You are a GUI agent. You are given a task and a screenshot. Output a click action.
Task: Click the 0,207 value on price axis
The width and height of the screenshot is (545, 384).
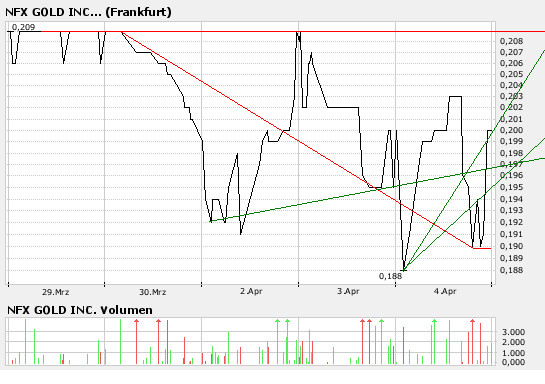point(511,52)
